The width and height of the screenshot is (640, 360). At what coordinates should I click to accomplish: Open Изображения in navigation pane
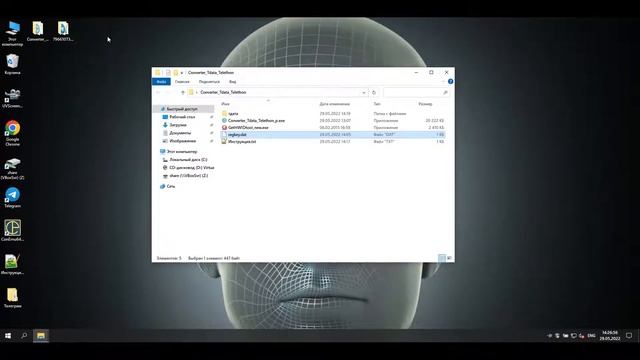tap(183, 141)
